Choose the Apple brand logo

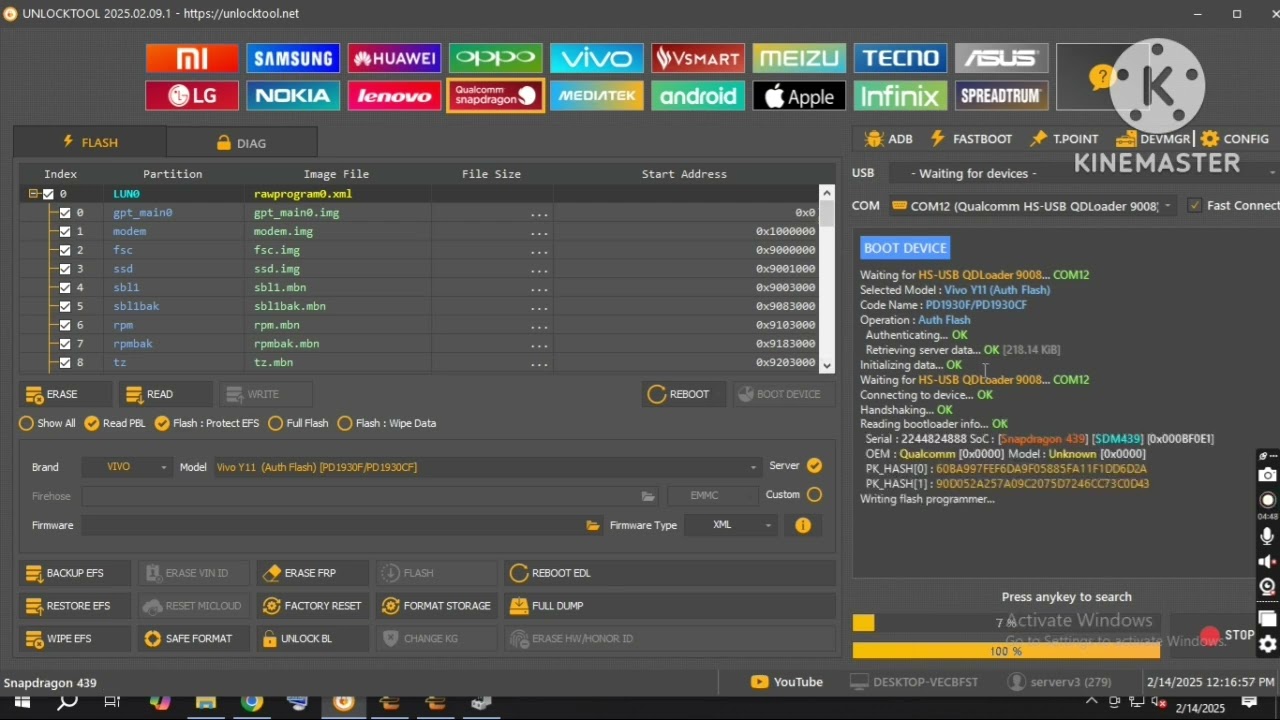pyautogui.click(x=799, y=96)
